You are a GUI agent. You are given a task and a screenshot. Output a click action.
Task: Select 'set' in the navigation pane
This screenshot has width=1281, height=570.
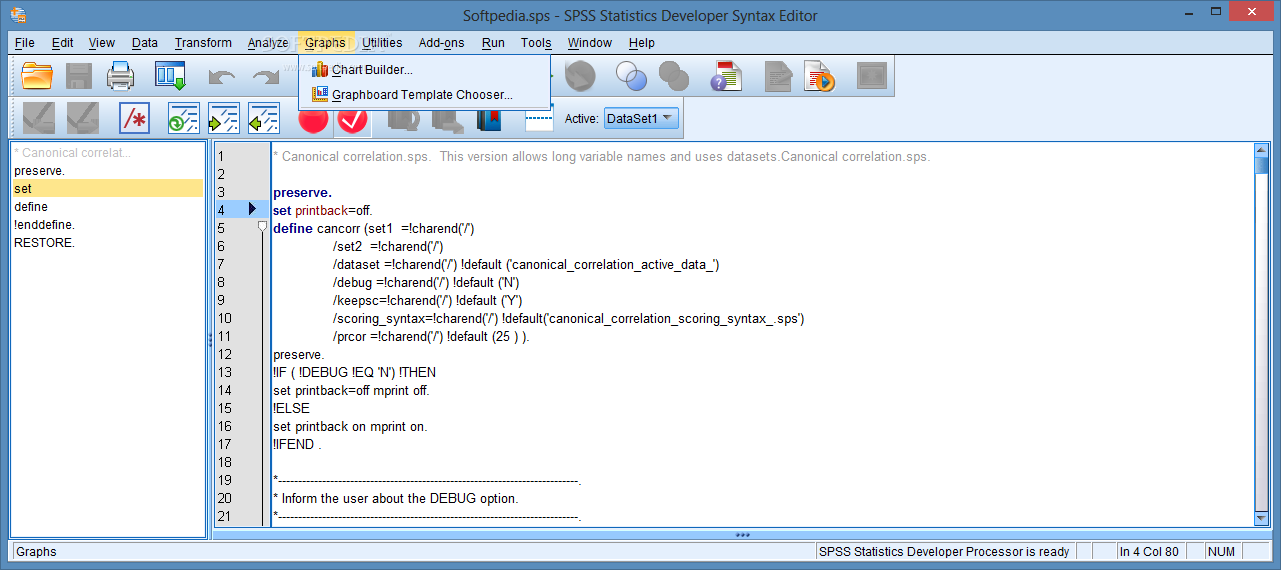pos(107,189)
